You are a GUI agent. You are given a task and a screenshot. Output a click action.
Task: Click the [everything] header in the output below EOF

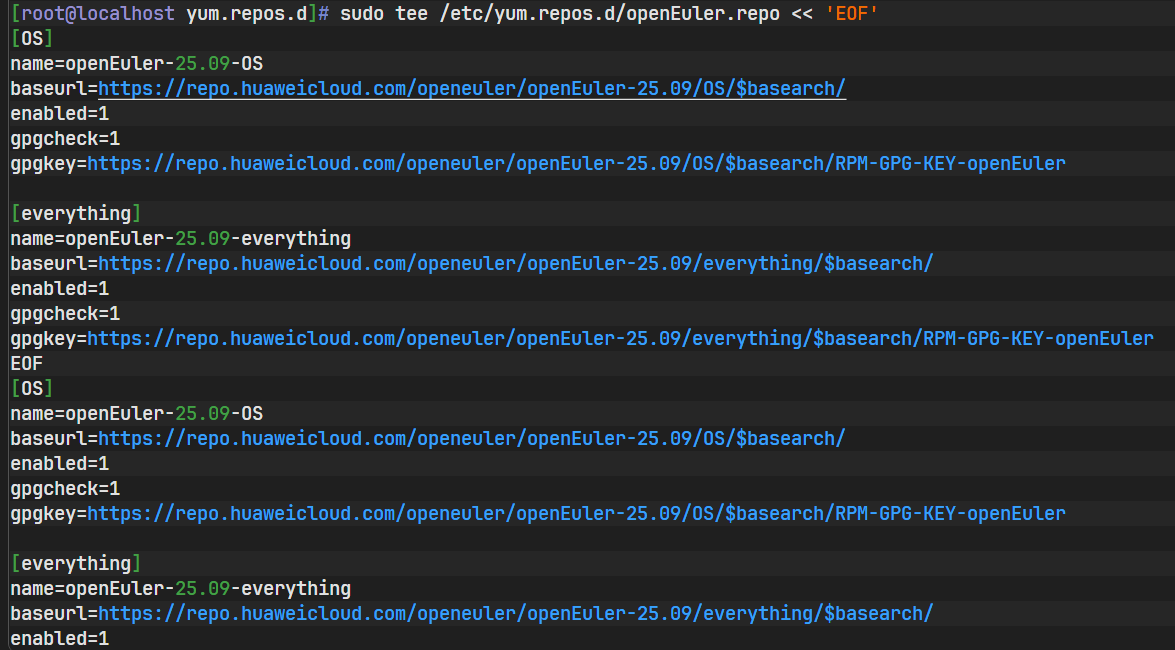[x=76, y=564]
